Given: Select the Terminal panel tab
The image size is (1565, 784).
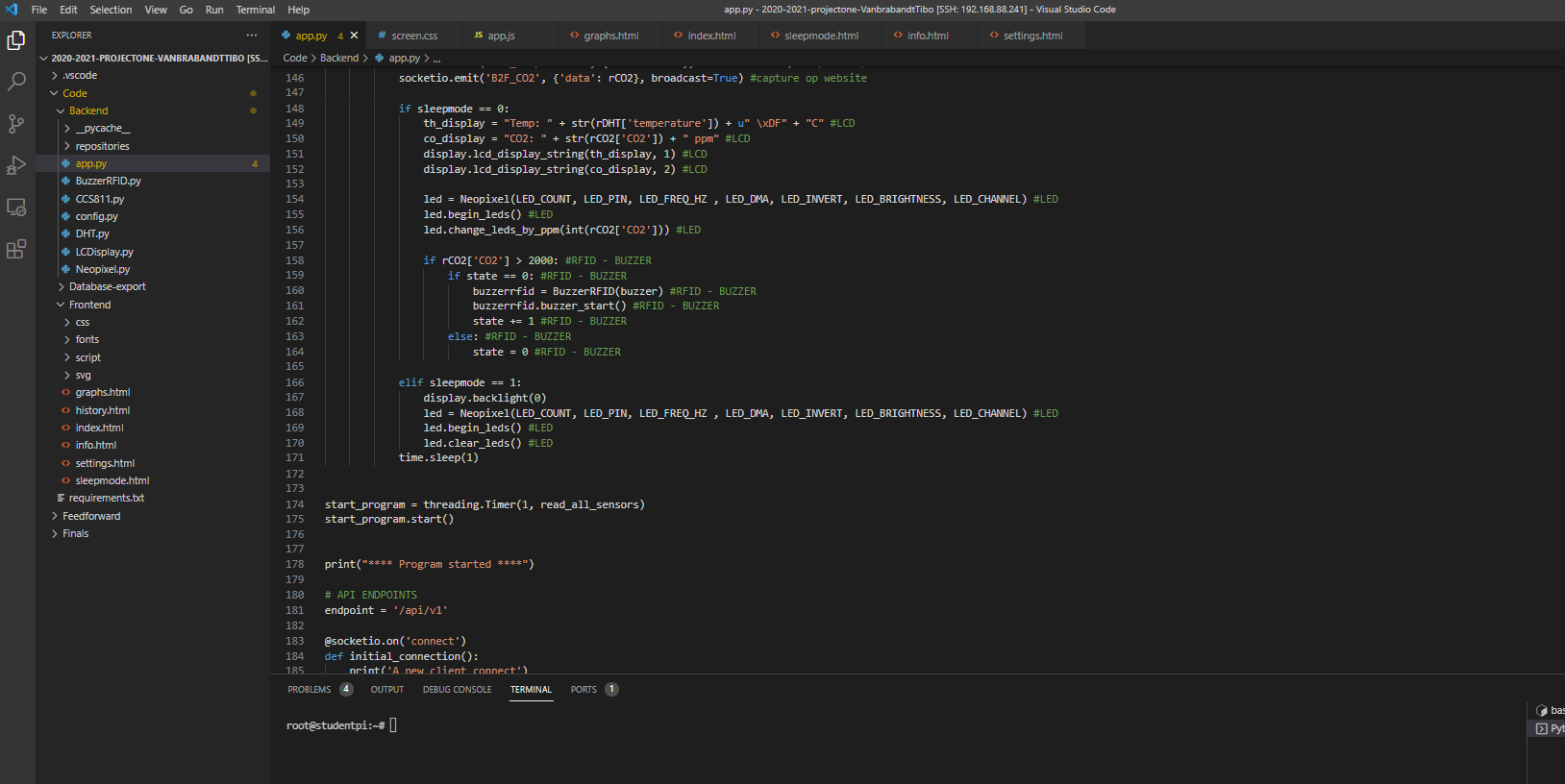Looking at the screenshot, I should tap(531, 690).
